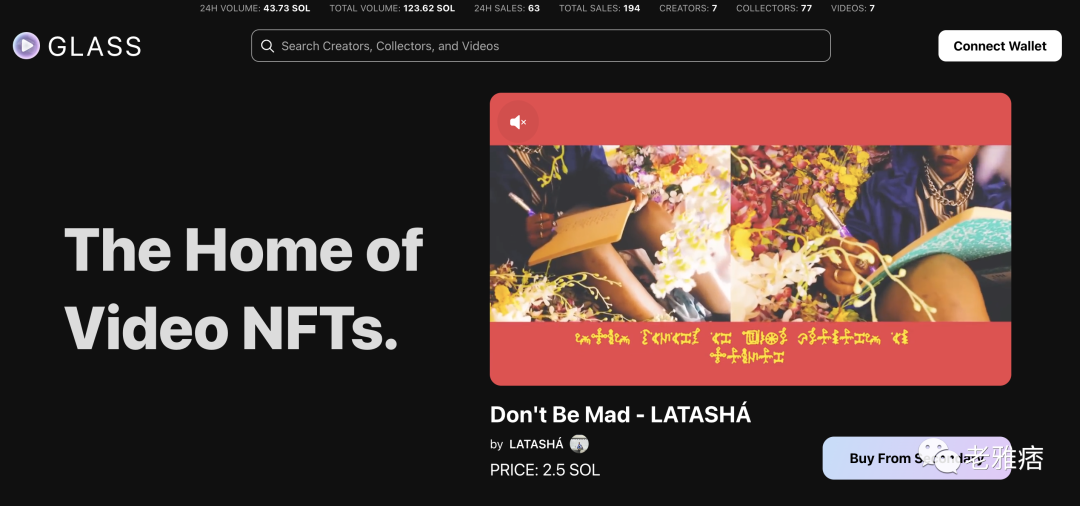Click the Glass play-button logo icon
1080x506 pixels.
click(x=26, y=45)
